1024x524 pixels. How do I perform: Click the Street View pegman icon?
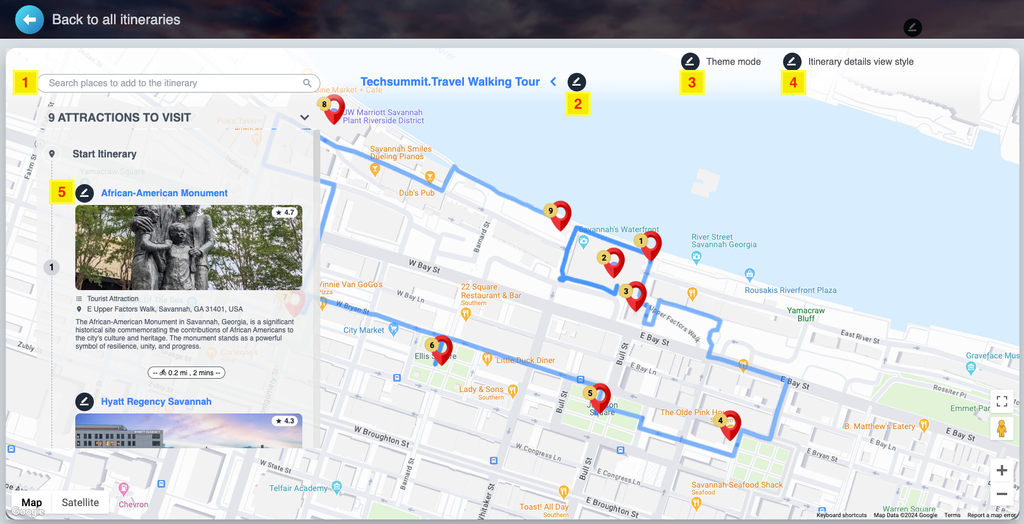click(1002, 429)
